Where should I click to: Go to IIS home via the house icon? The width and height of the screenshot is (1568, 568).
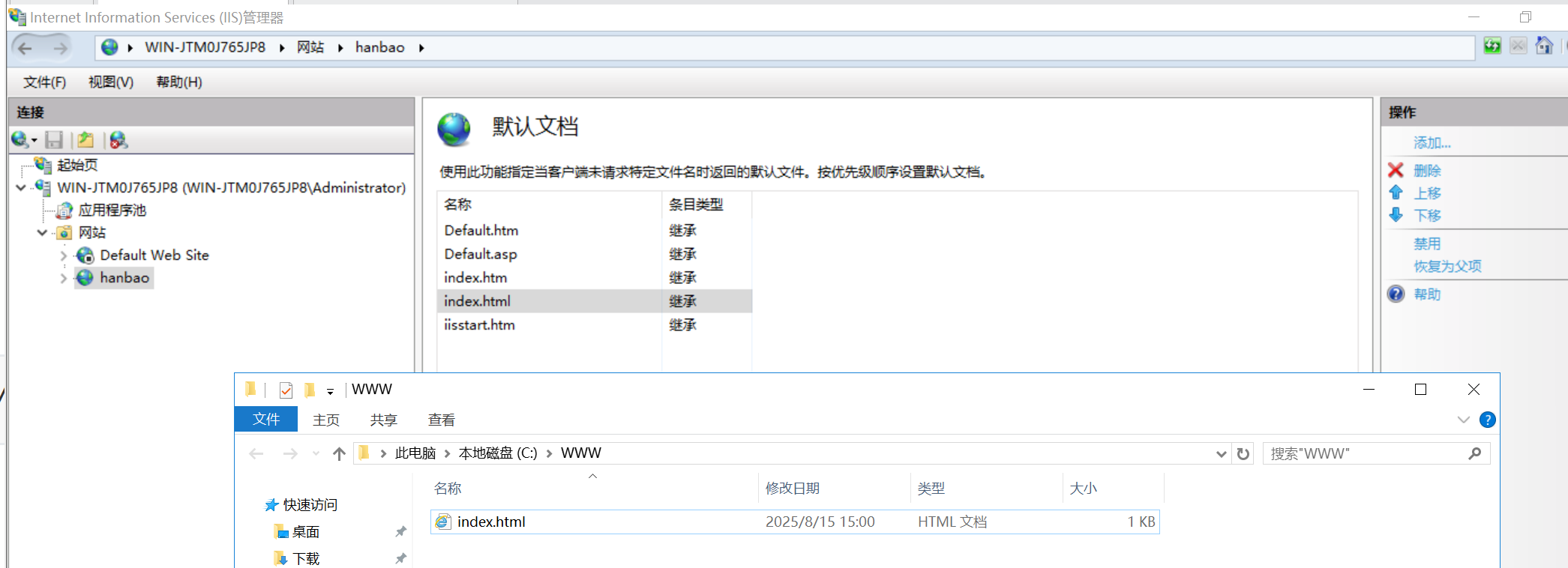tap(1544, 46)
